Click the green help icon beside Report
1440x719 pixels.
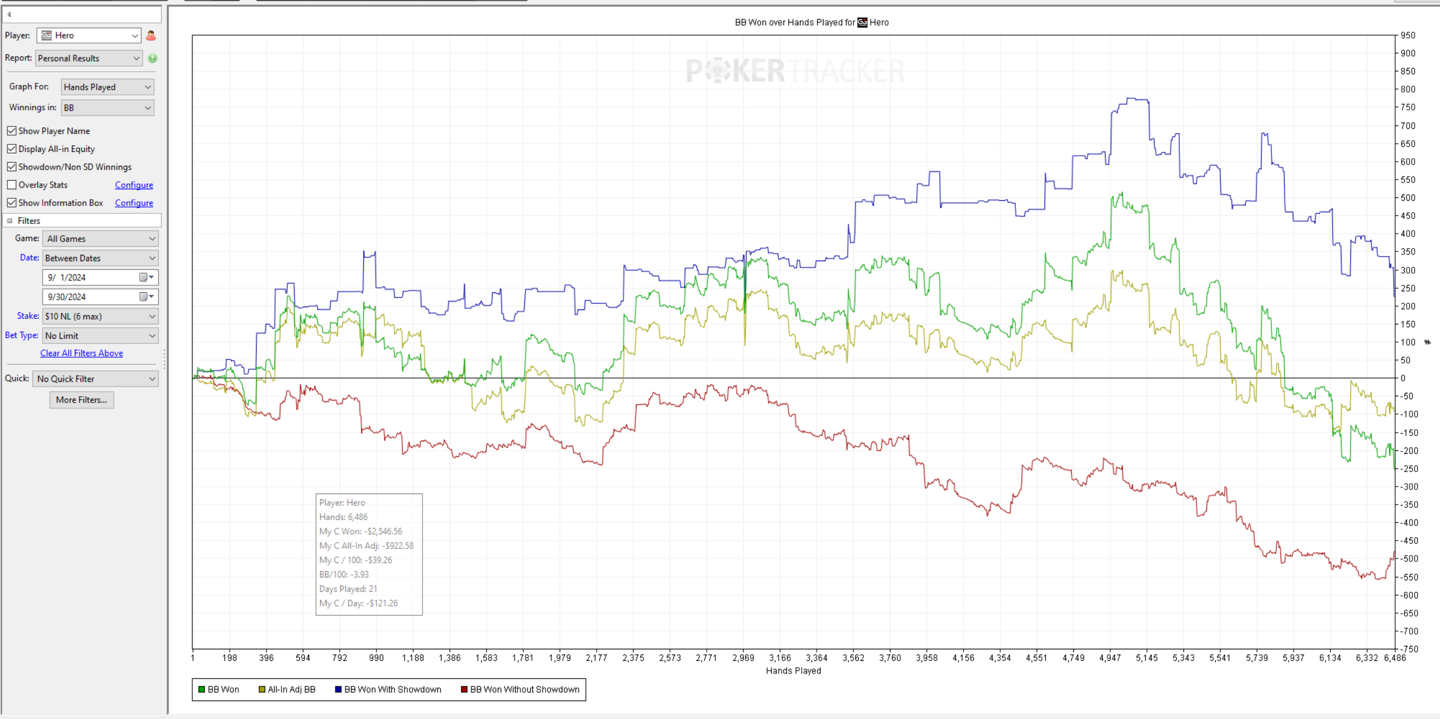(152, 59)
